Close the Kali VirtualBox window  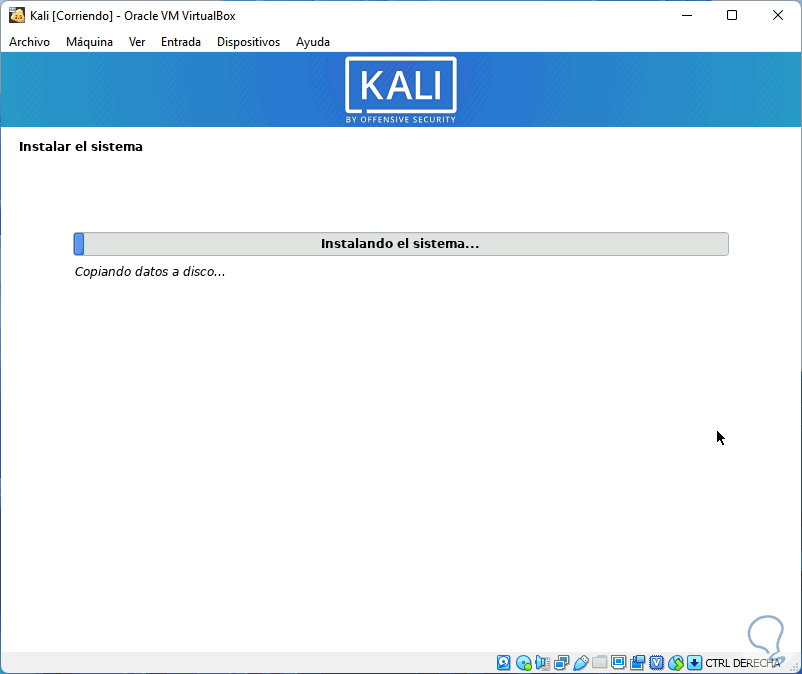tap(777, 15)
